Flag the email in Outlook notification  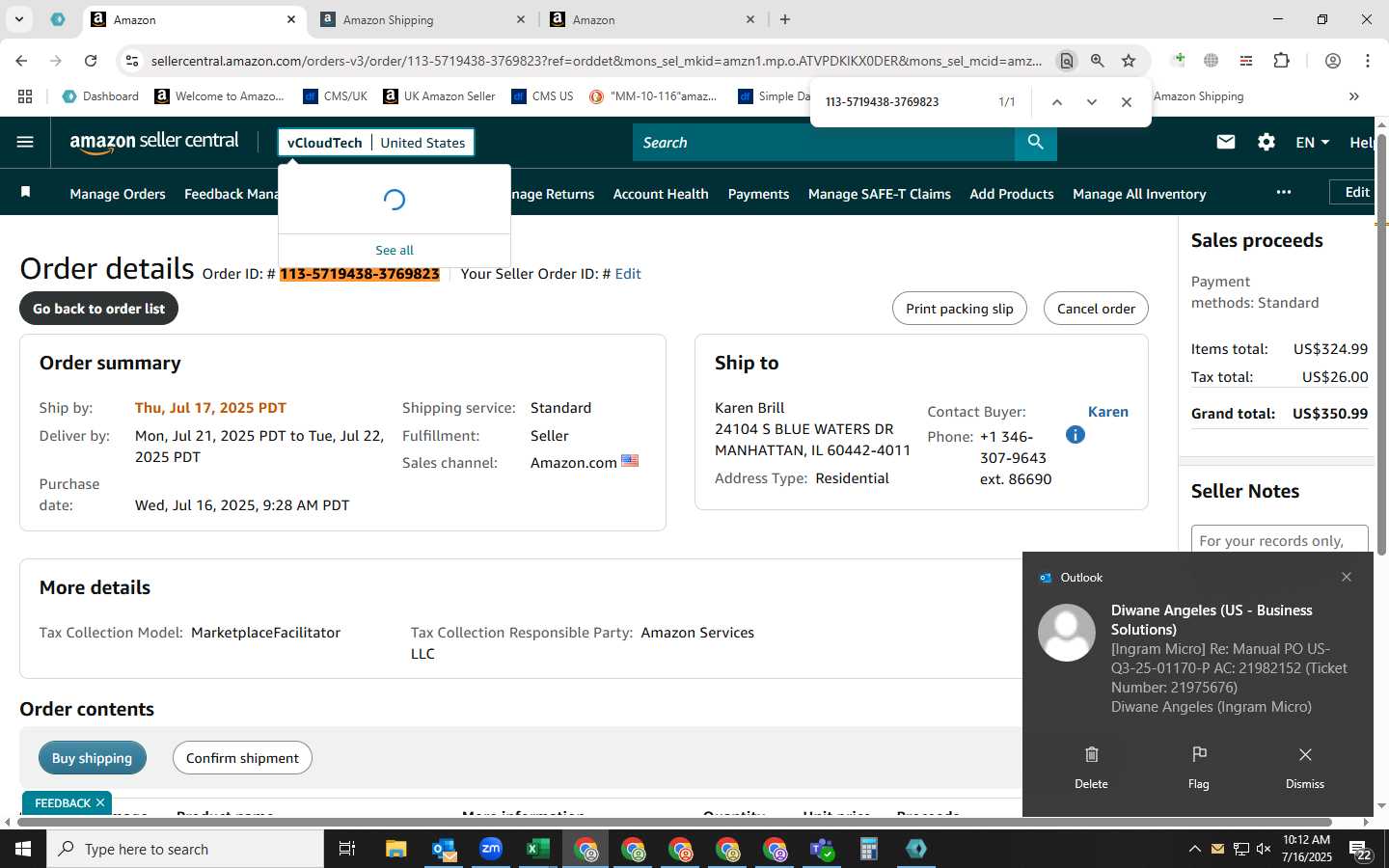(x=1199, y=767)
